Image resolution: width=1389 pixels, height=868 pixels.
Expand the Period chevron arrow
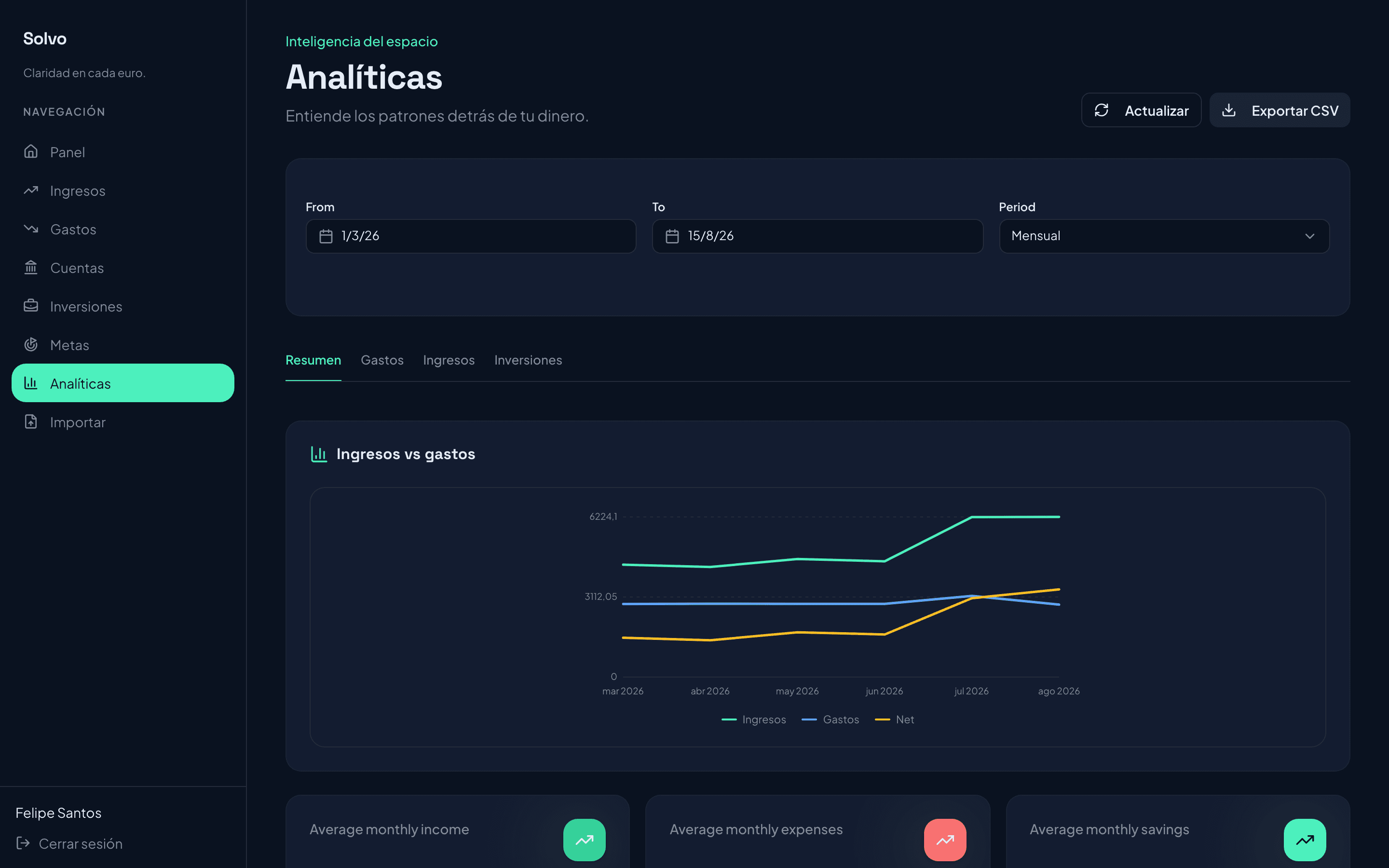click(1309, 236)
